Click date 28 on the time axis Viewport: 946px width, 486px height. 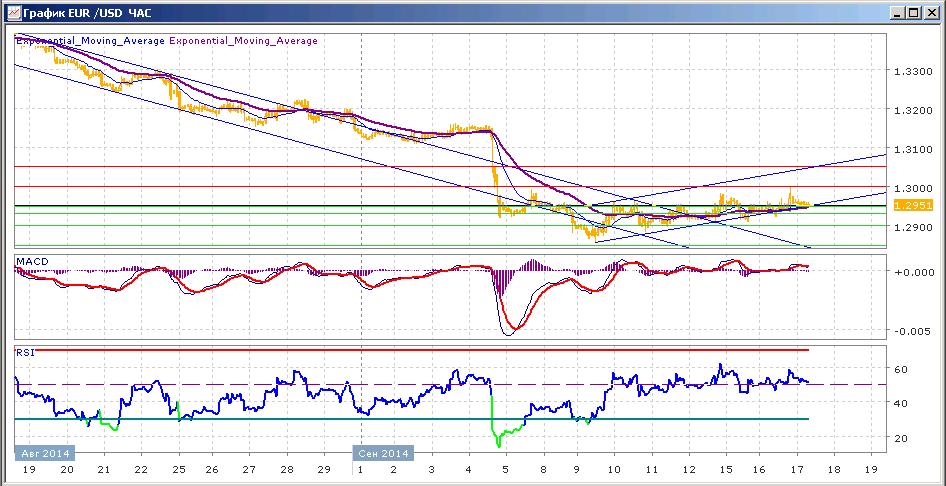pyautogui.click(x=287, y=469)
